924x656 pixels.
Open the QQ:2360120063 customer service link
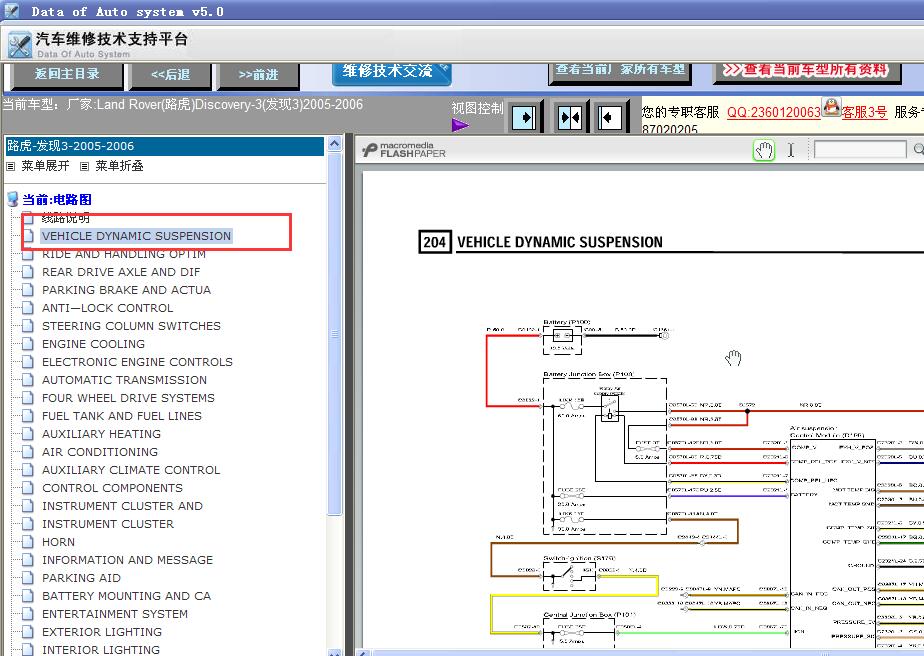coord(774,112)
